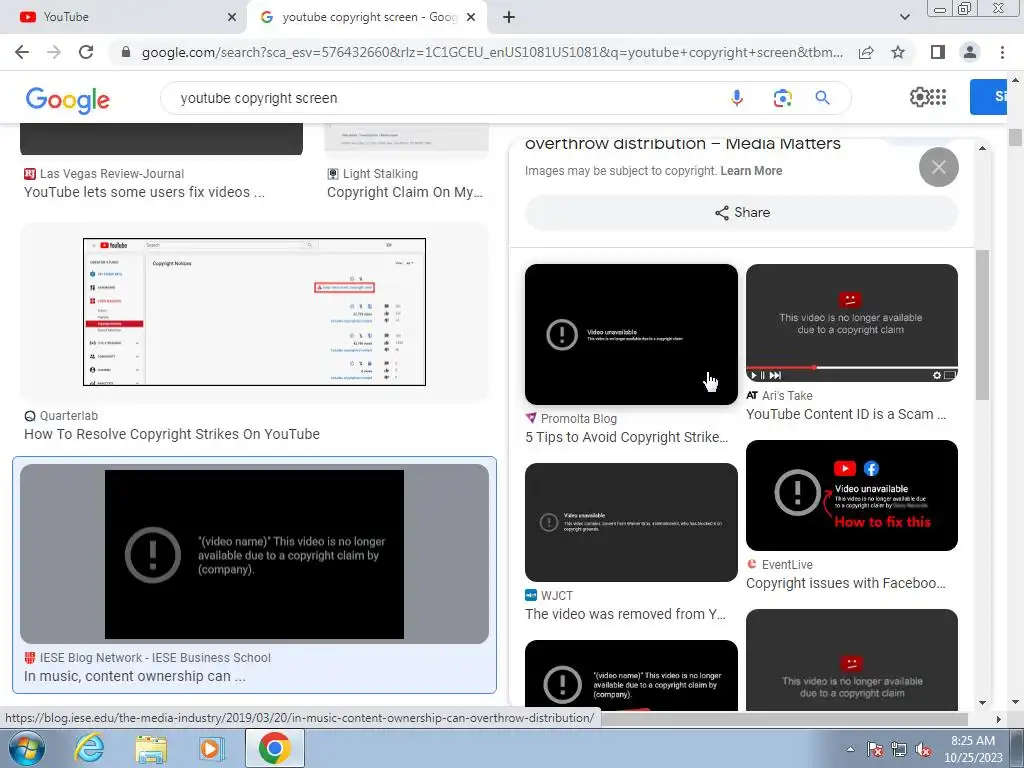Click the preview panel vertical scrollbar thumb

(x=982, y=325)
